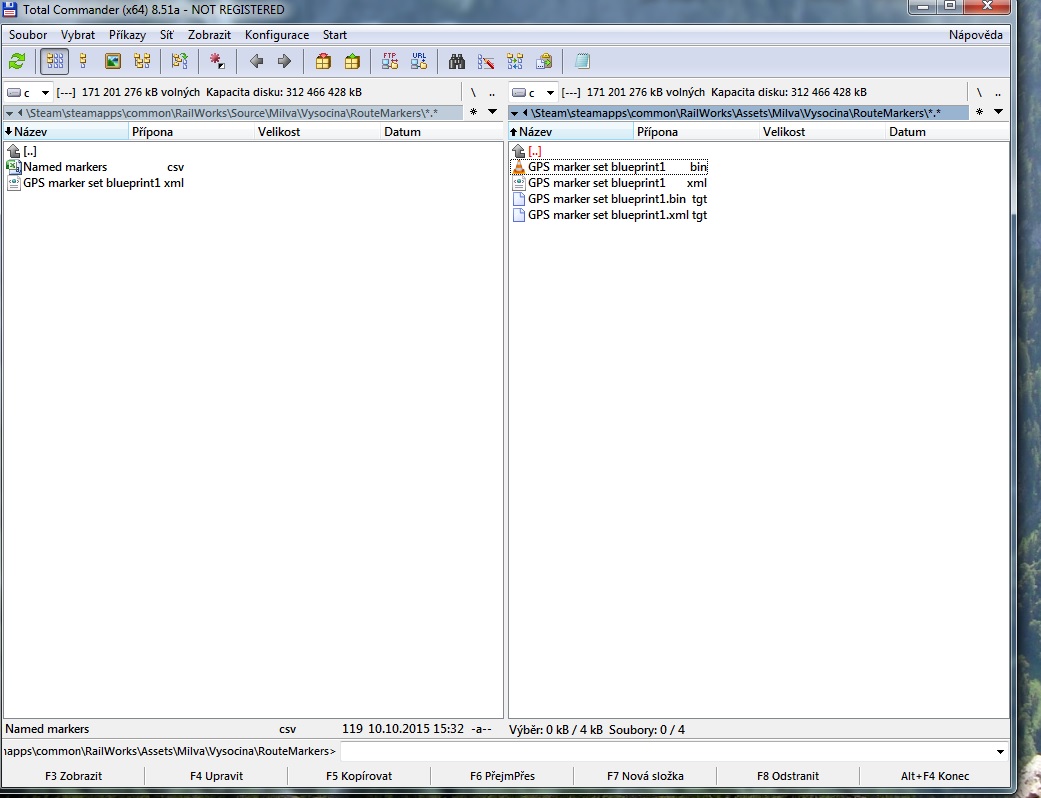Image resolution: width=1041 pixels, height=798 pixels.
Task: Expand the command line history dropdown
Action: tap(1000, 752)
